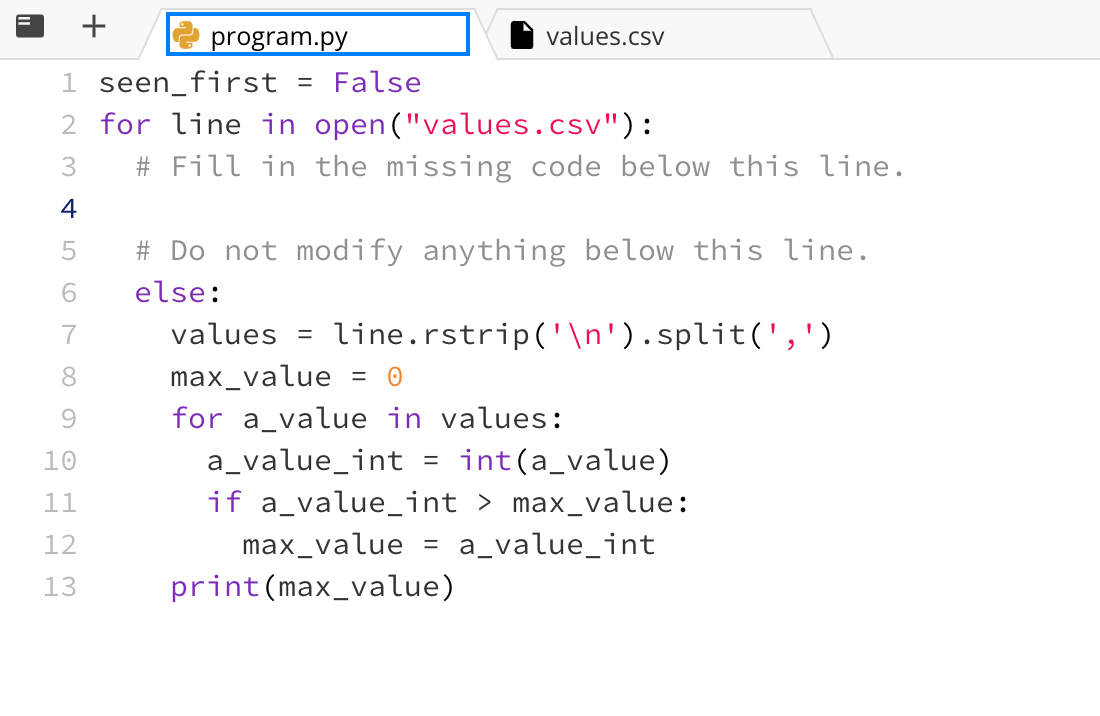The width and height of the screenshot is (1100, 716).
Task: Click the else keyword on line 6
Action: 170,292
